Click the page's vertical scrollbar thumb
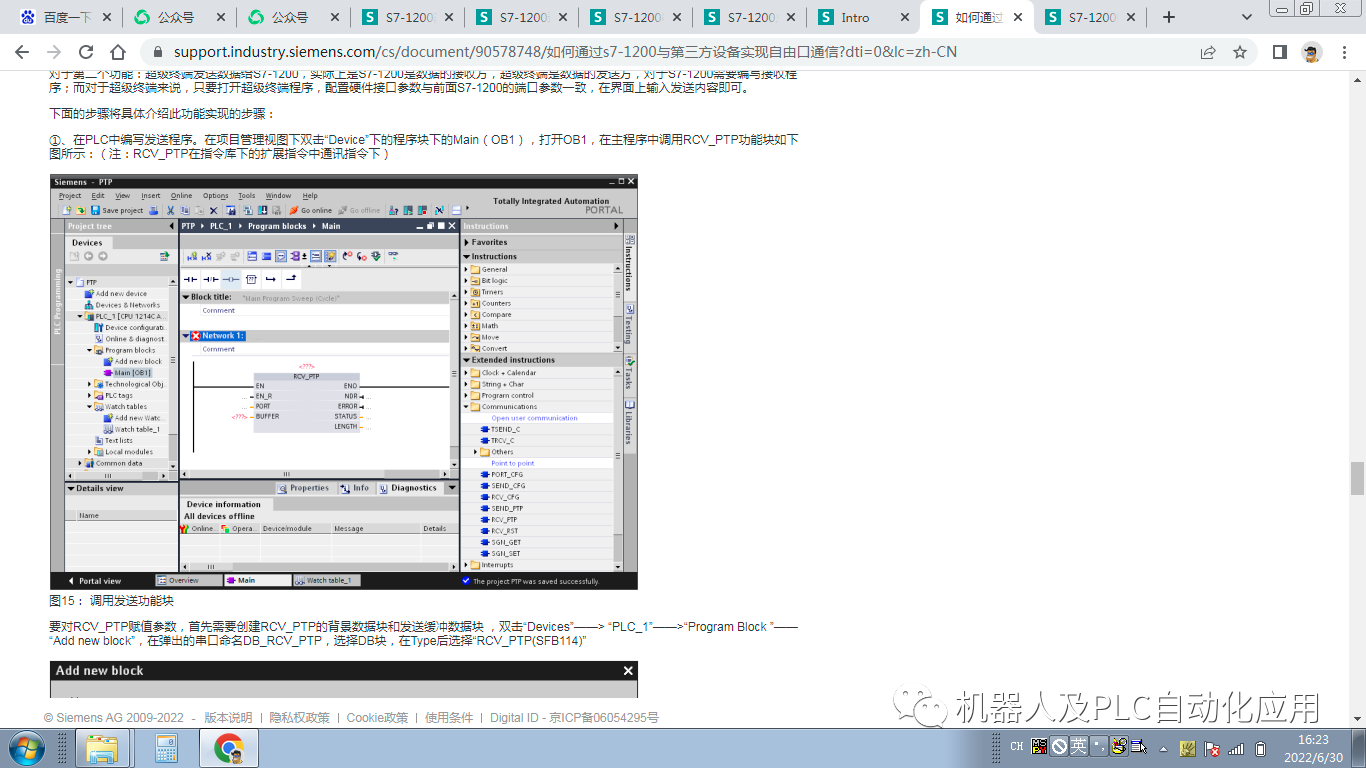The height and width of the screenshot is (768, 1366). pyautogui.click(x=1357, y=478)
